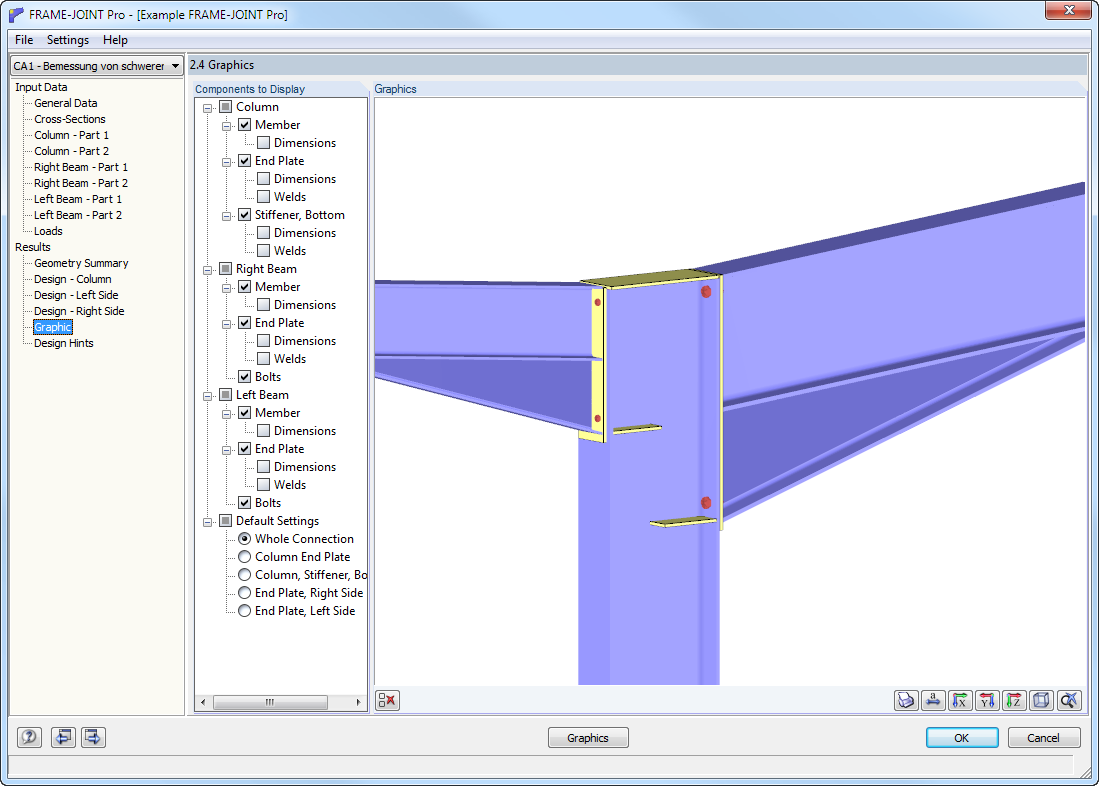Select the highlighted Graphic navigator entry
The height and width of the screenshot is (786, 1099).
(x=53, y=327)
